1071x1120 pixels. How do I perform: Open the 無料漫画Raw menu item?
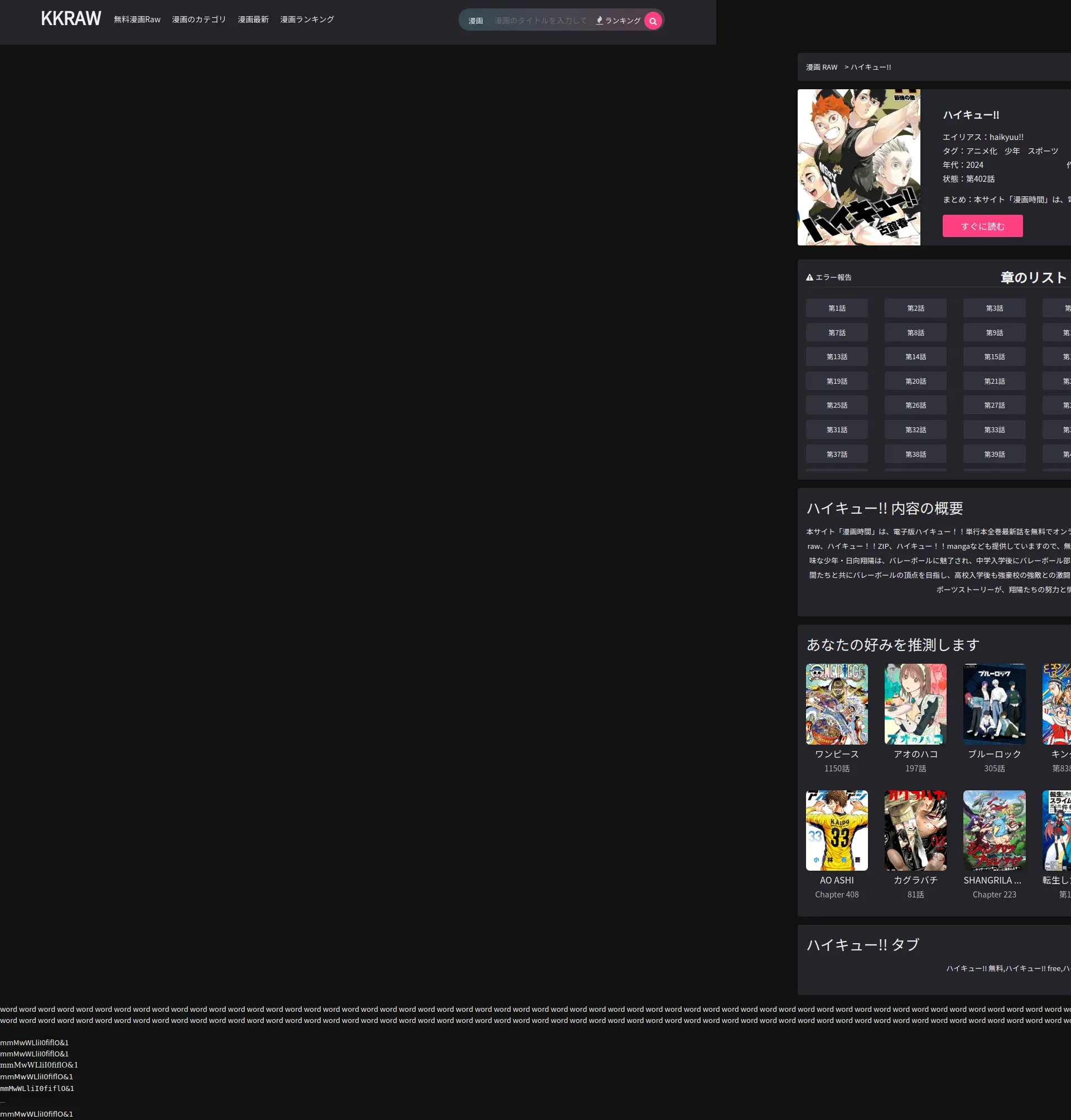tap(137, 20)
